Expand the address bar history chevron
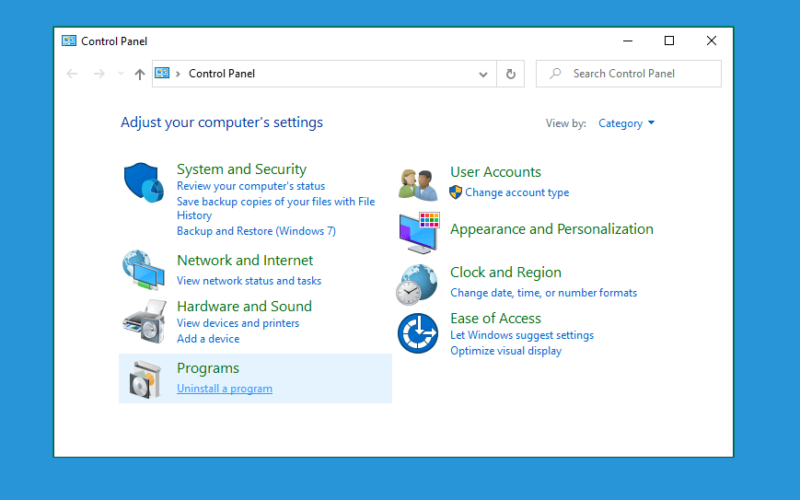 coord(483,74)
